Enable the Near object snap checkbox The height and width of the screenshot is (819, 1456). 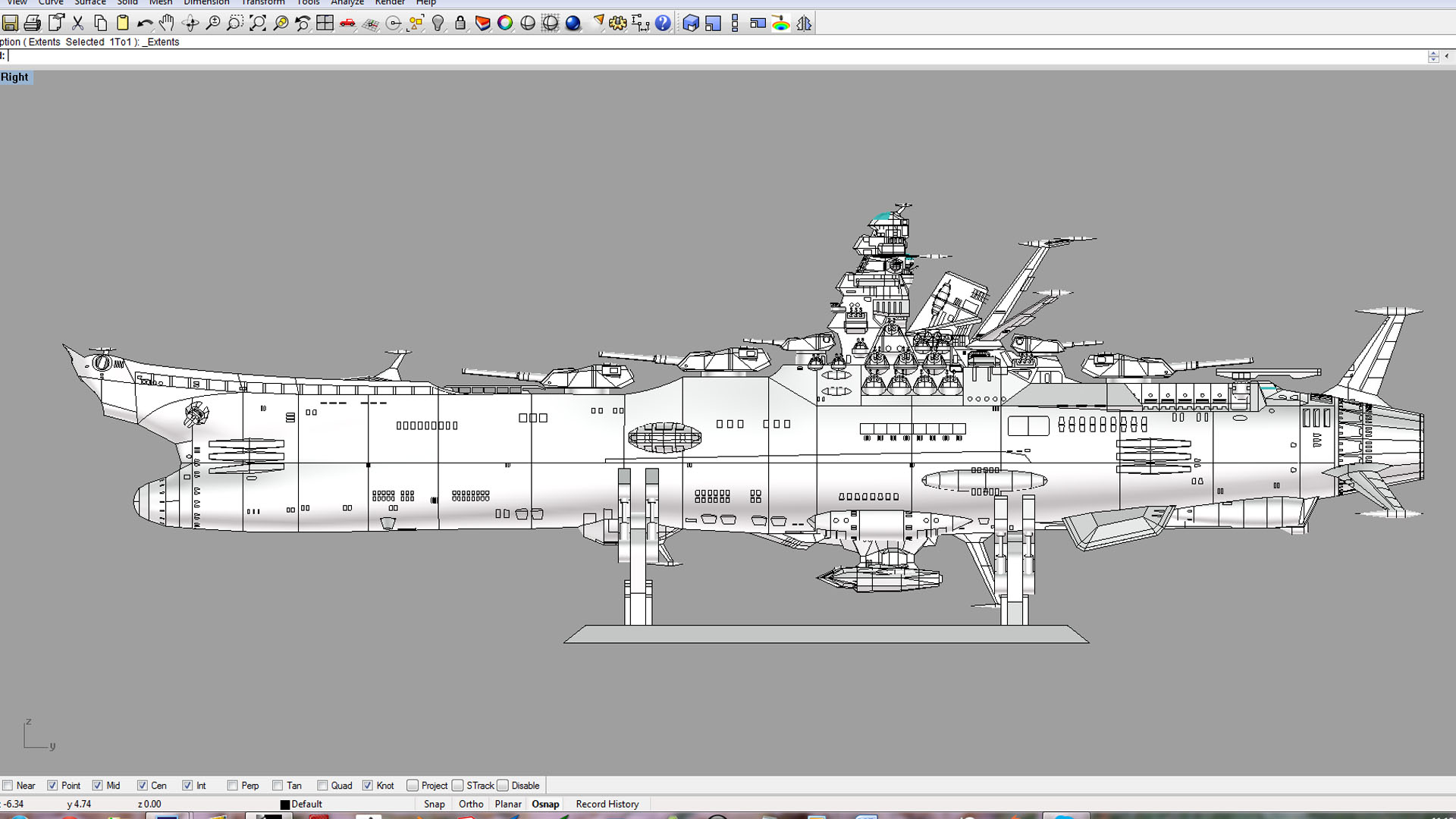pos(8,786)
